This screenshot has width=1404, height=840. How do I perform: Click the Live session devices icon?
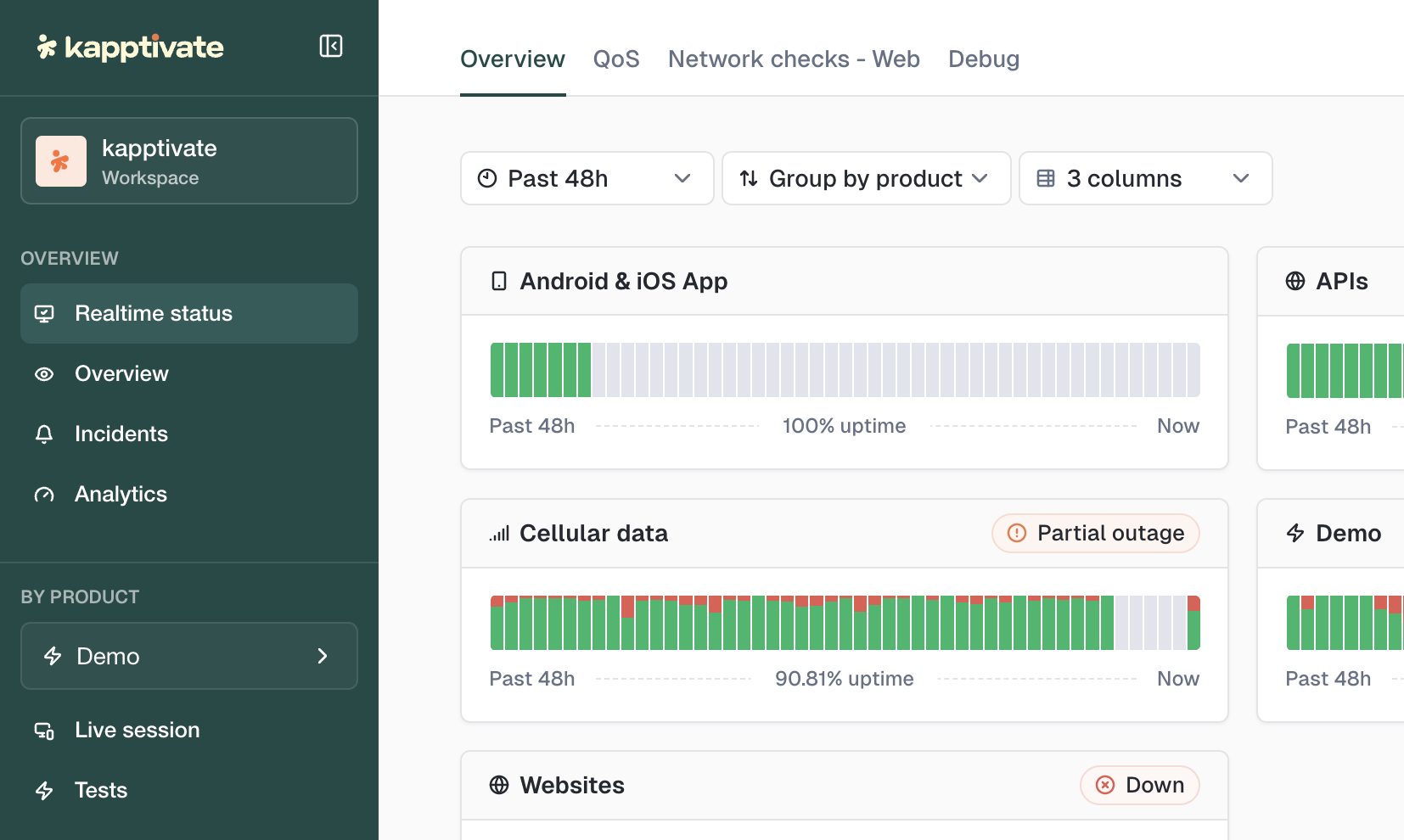click(44, 731)
